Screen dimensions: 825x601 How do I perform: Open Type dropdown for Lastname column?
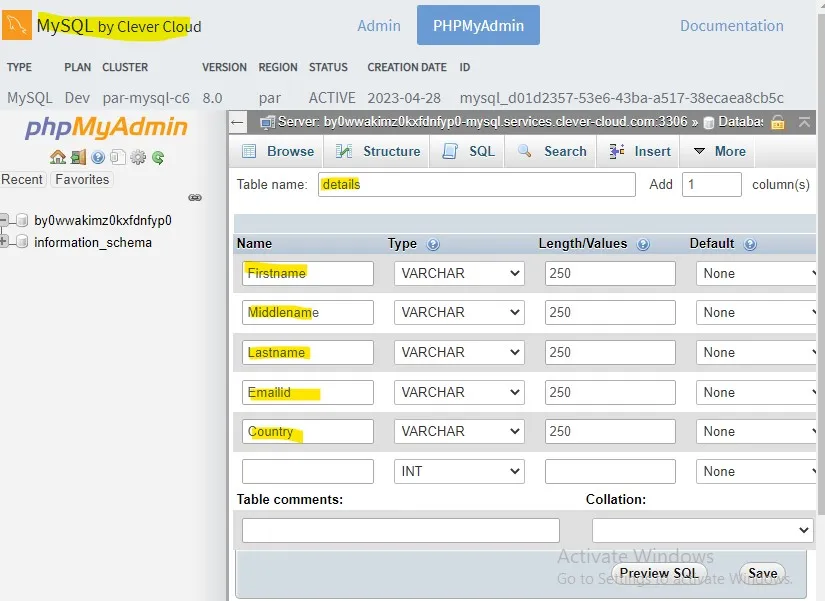[x=459, y=352]
